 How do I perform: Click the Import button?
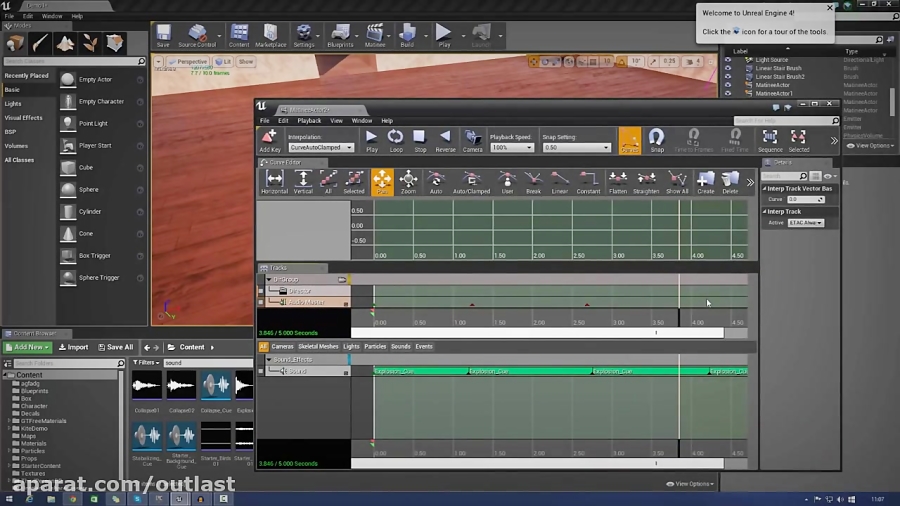click(x=73, y=347)
